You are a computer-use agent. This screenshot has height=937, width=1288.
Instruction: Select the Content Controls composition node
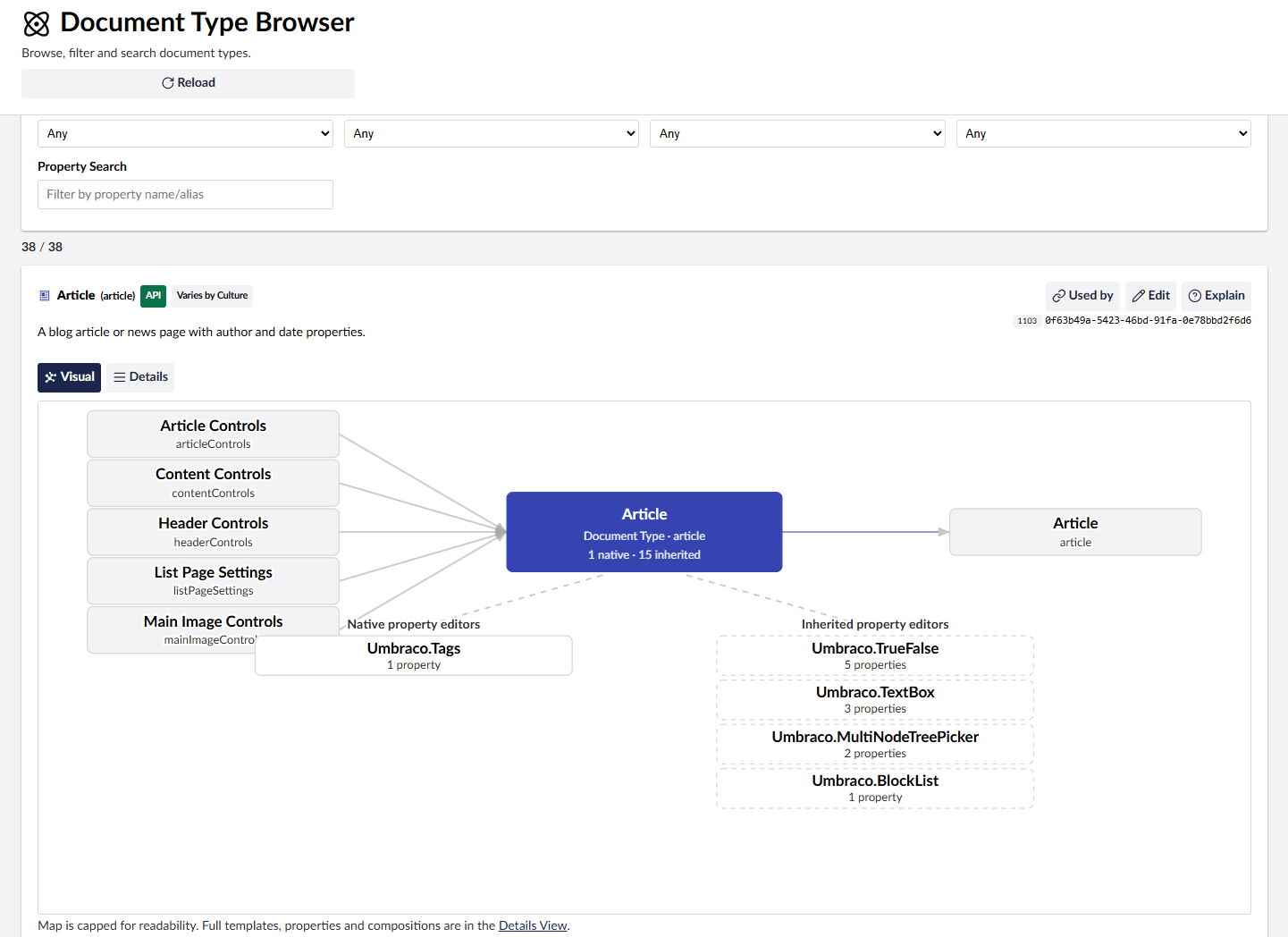(213, 483)
